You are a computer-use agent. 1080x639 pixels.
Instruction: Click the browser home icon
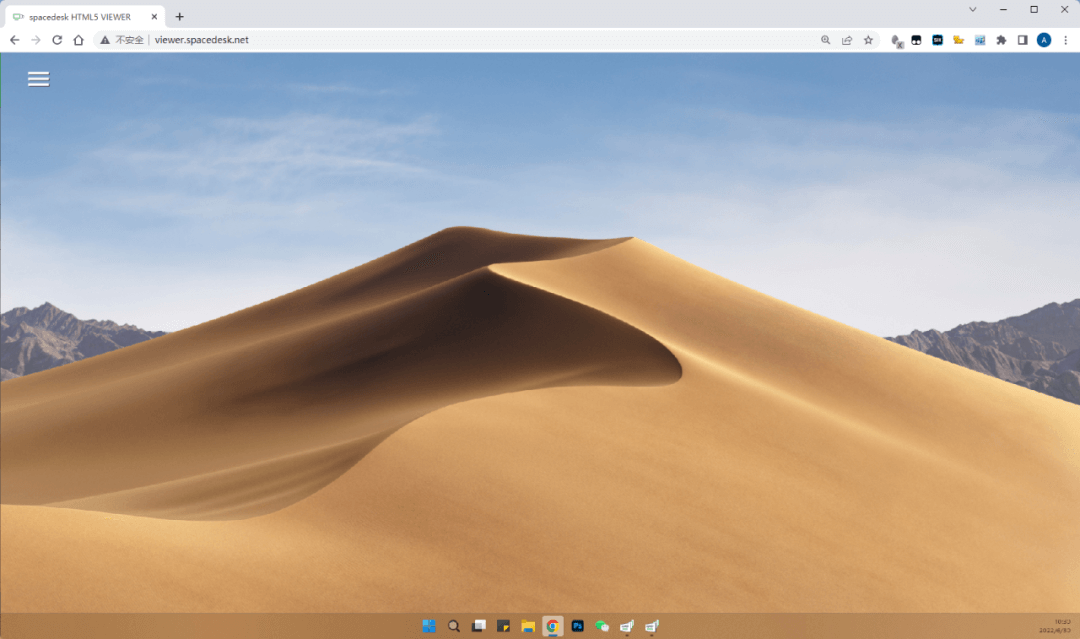79,40
